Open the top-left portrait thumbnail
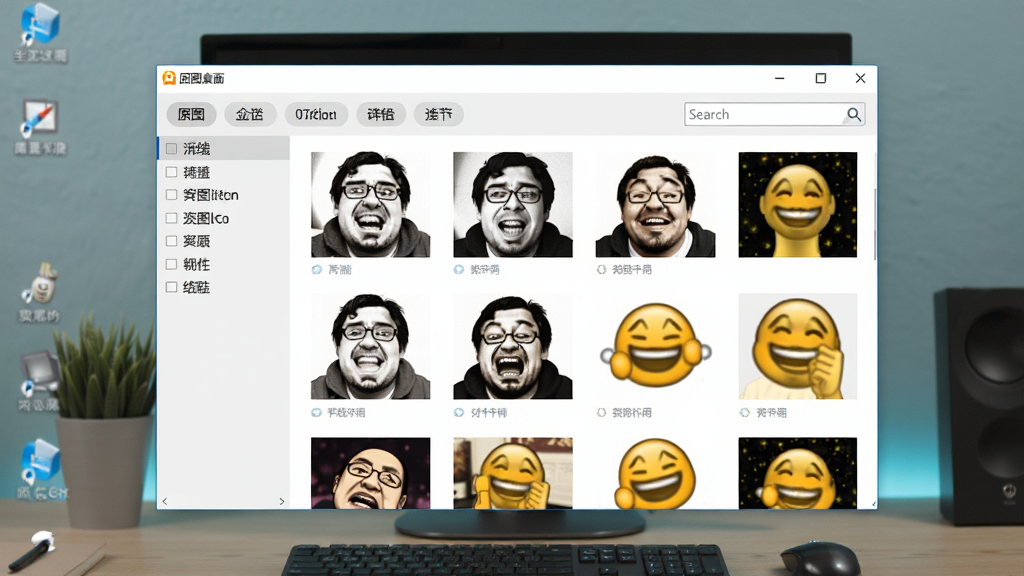Viewport: 1024px width, 576px height. click(370, 204)
